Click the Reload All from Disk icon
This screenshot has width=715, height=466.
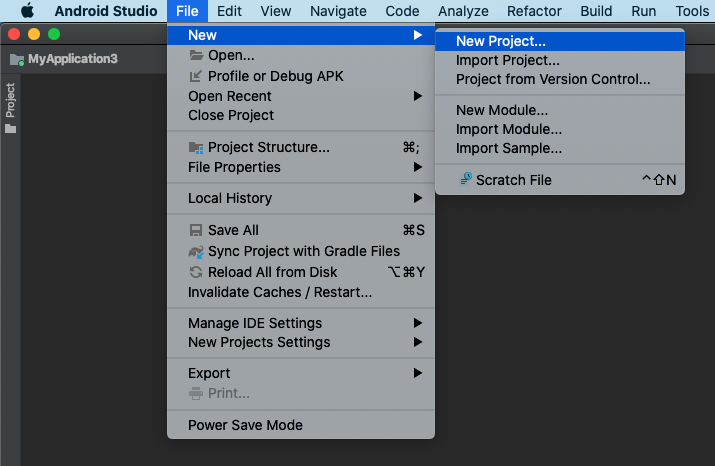196,272
